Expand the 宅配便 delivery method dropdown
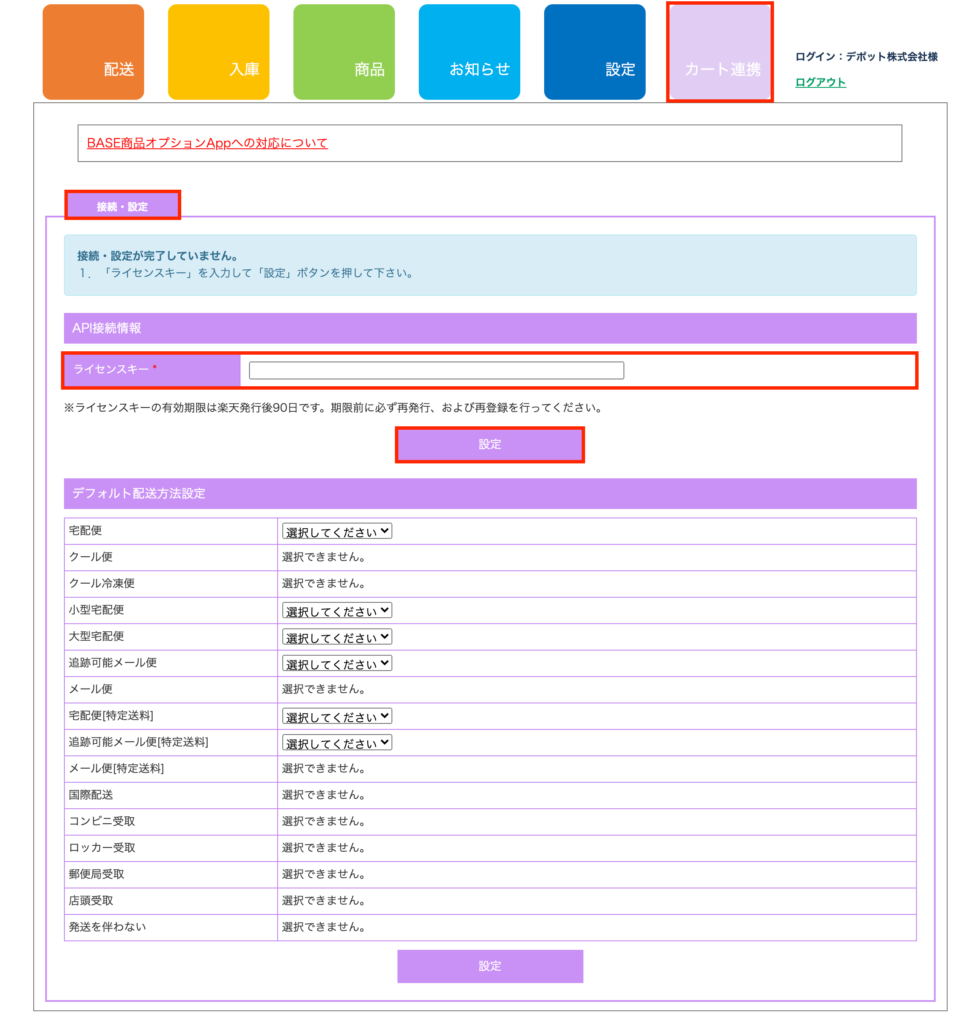 (337, 531)
